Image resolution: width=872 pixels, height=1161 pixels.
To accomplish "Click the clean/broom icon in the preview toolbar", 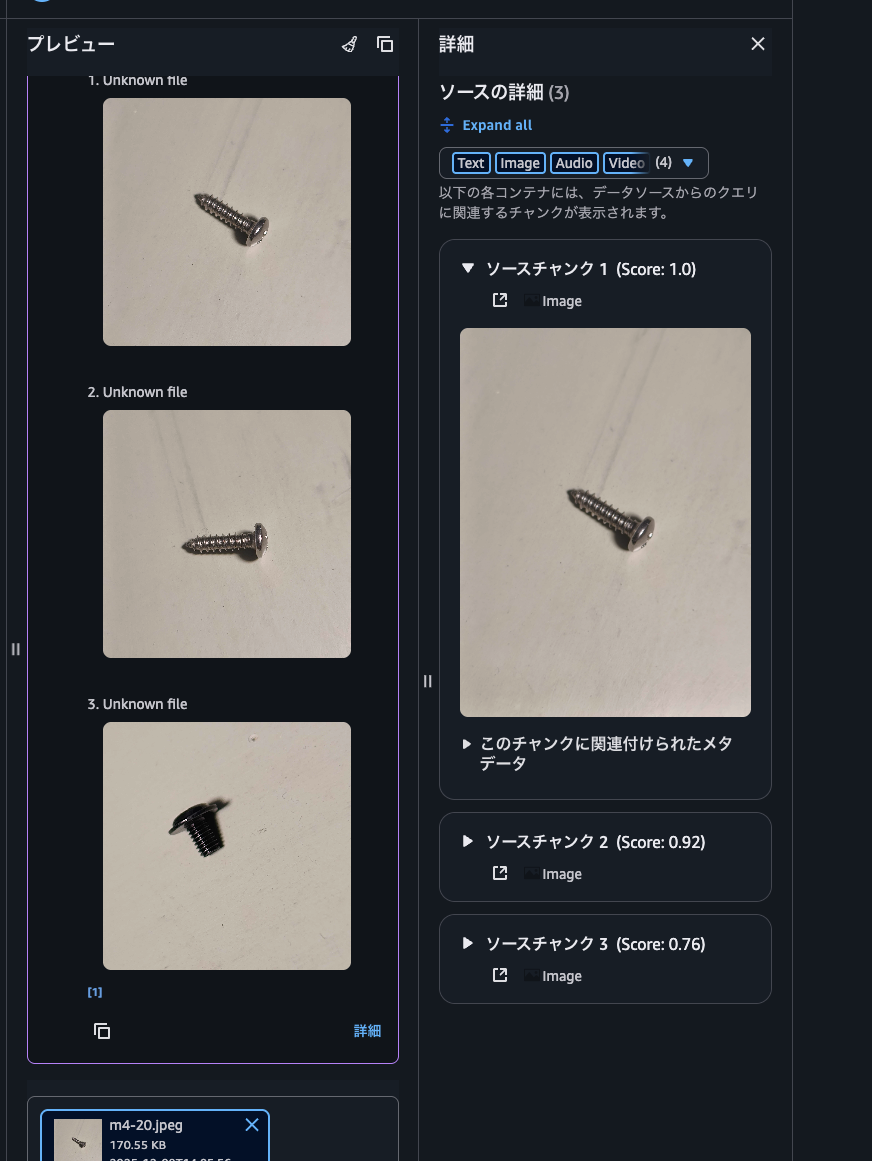I will [349, 45].
